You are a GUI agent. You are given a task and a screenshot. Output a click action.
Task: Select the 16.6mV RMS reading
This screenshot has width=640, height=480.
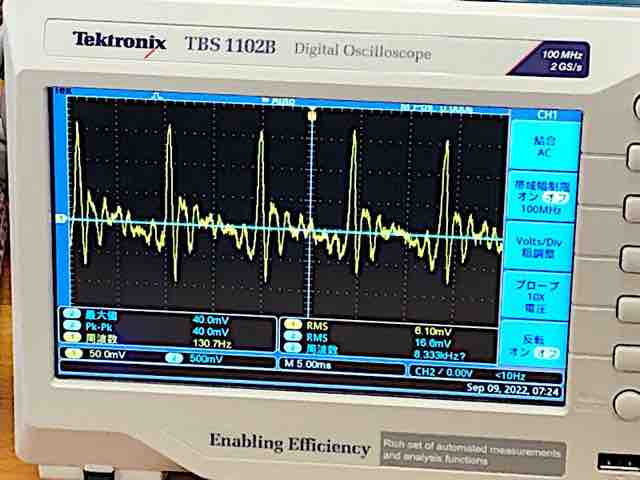433,343
